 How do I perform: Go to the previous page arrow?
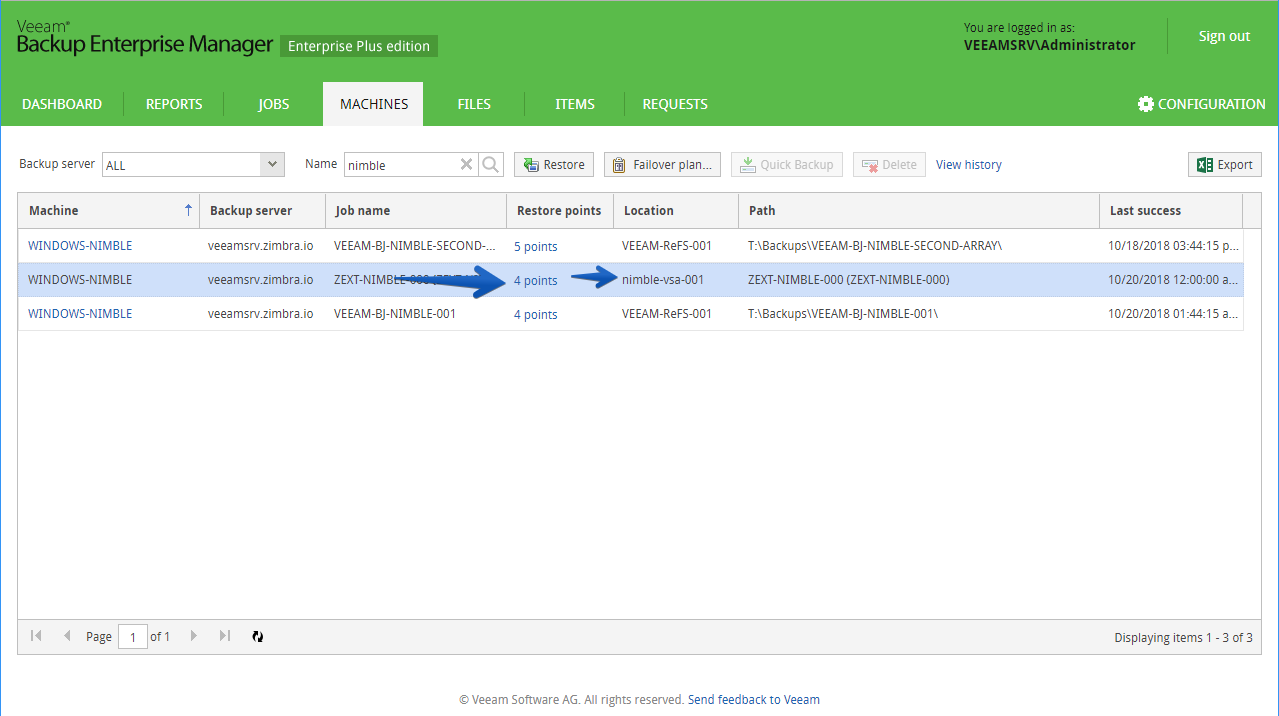[x=67, y=636]
